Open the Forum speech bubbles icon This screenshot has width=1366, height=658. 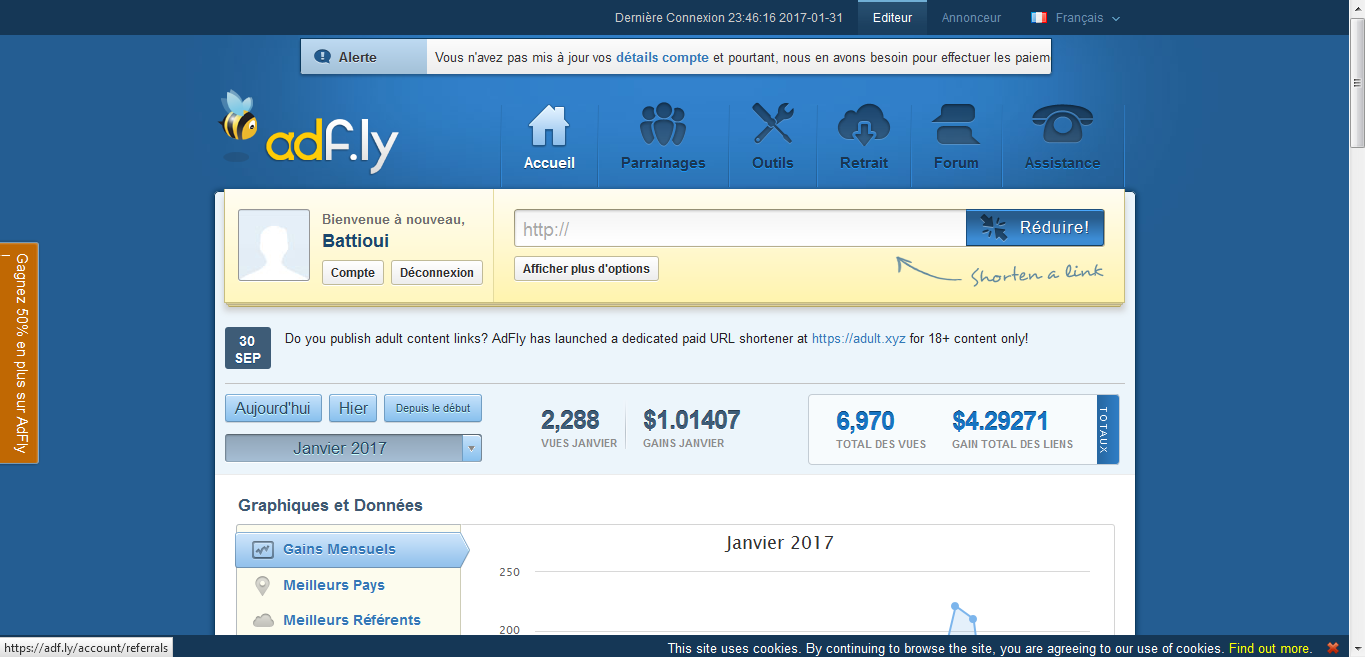(x=956, y=125)
